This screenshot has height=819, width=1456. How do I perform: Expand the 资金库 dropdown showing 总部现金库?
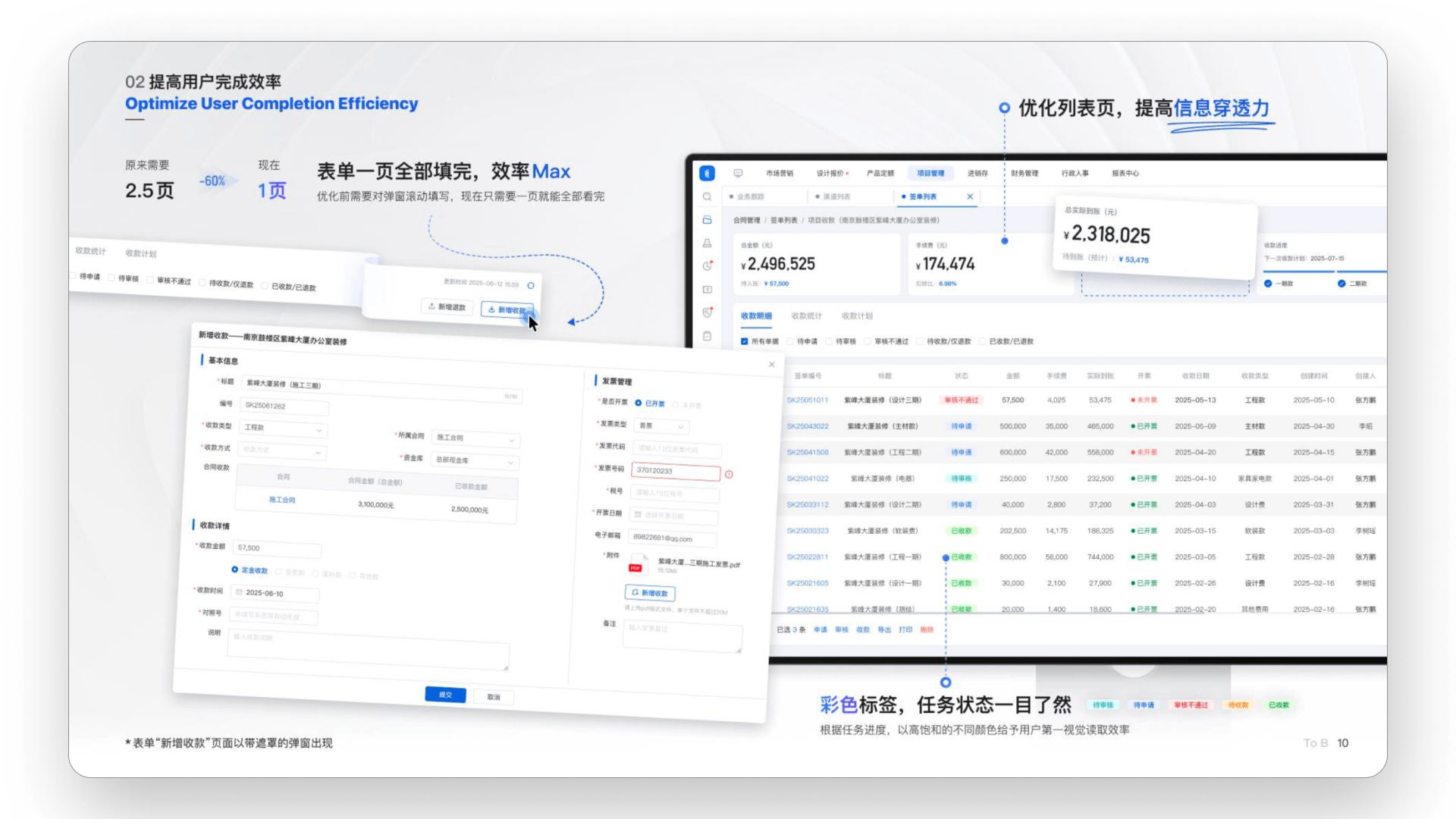475,461
